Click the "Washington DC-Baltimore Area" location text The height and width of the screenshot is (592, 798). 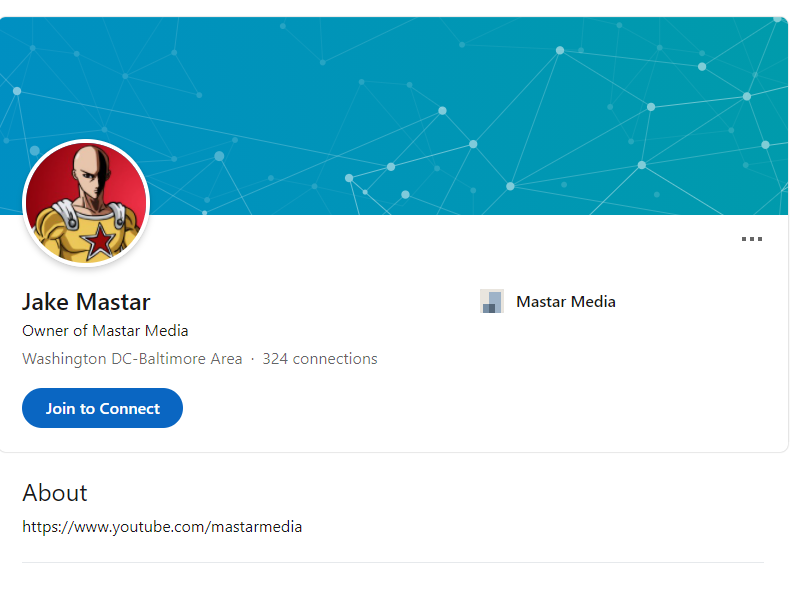click(x=132, y=359)
